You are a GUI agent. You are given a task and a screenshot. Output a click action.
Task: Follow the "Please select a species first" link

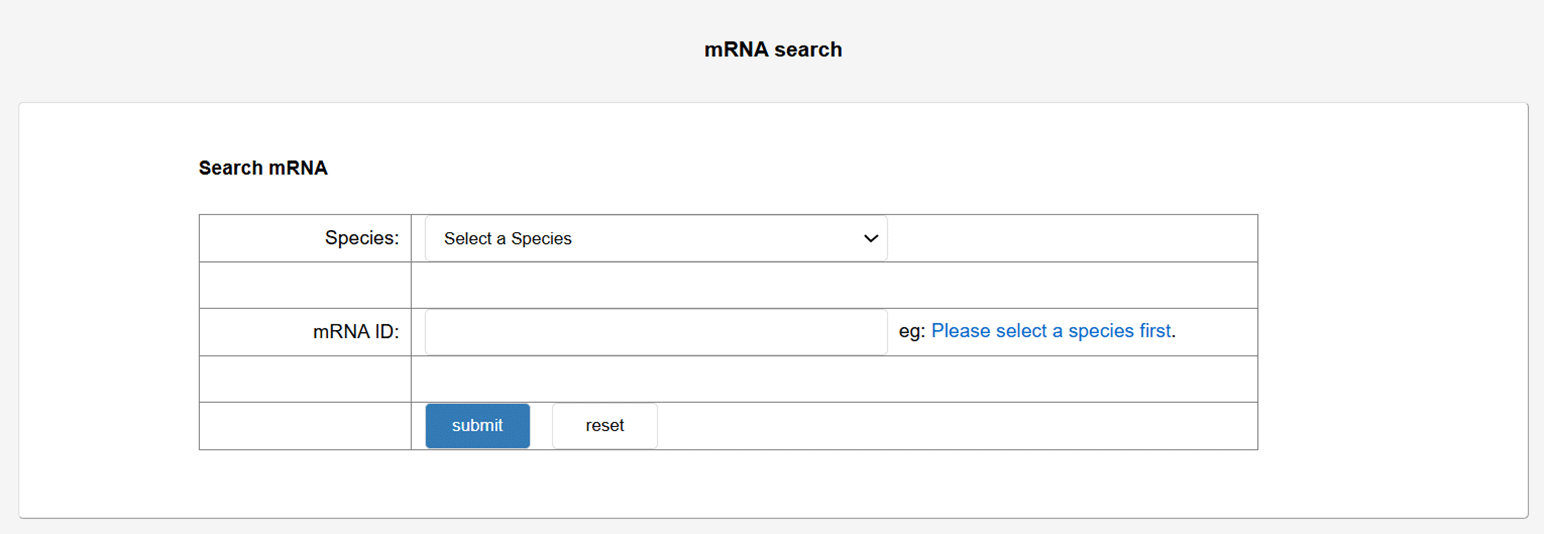pyautogui.click(x=1050, y=331)
